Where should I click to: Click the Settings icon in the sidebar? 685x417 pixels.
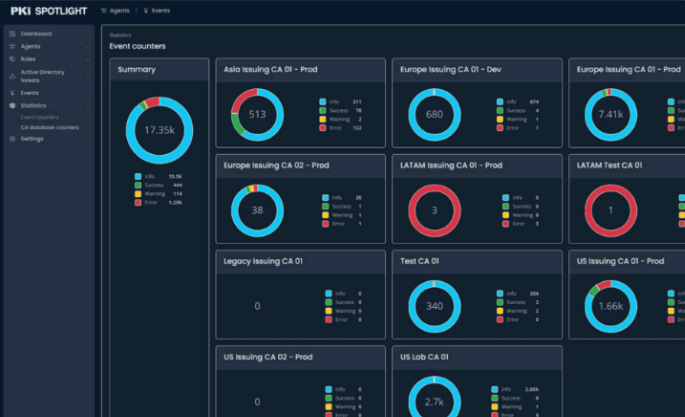tap(12, 138)
